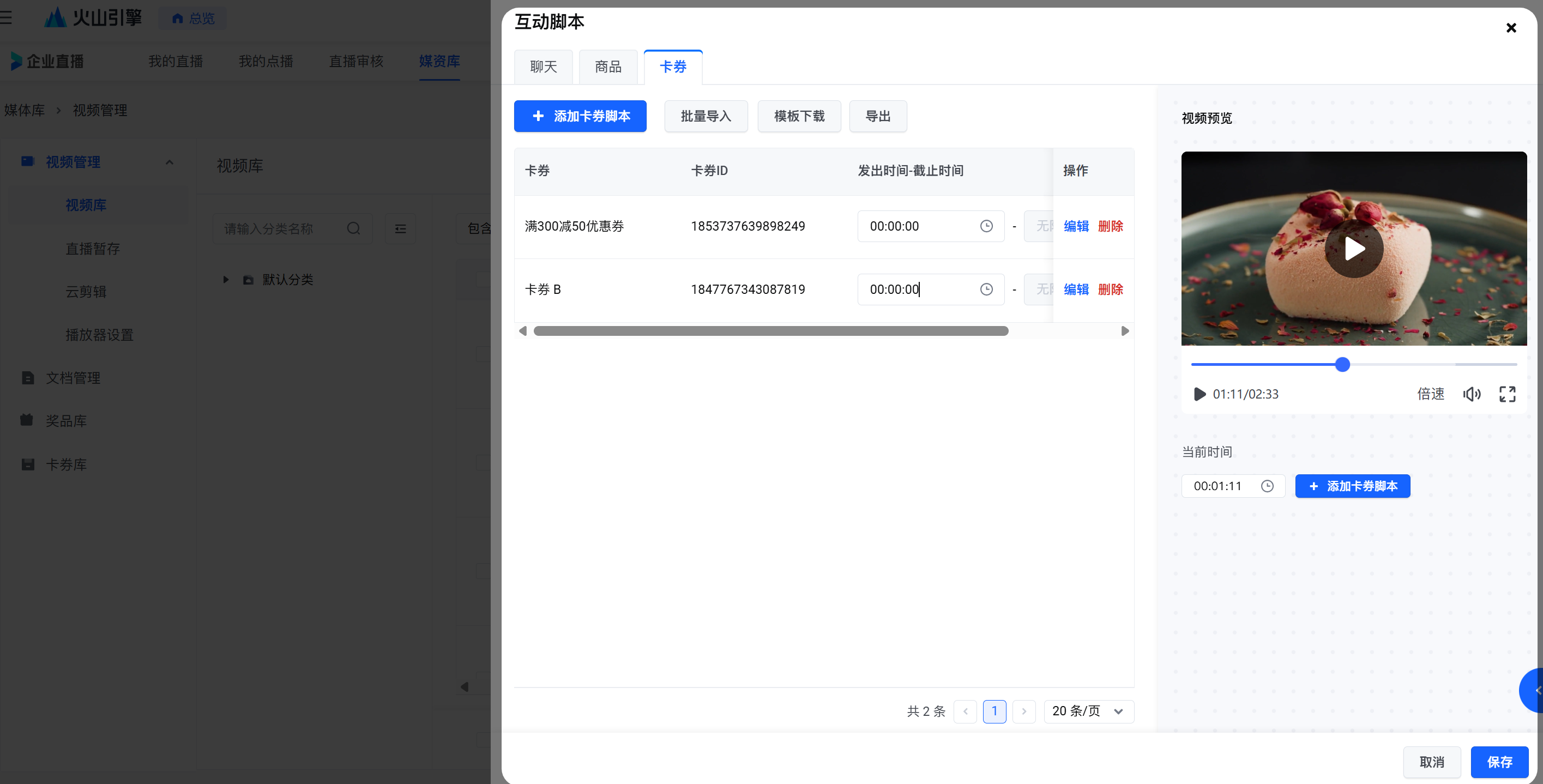Click the fullscreen icon in the video preview
The height and width of the screenshot is (784, 1543).
pos(1507,394)
